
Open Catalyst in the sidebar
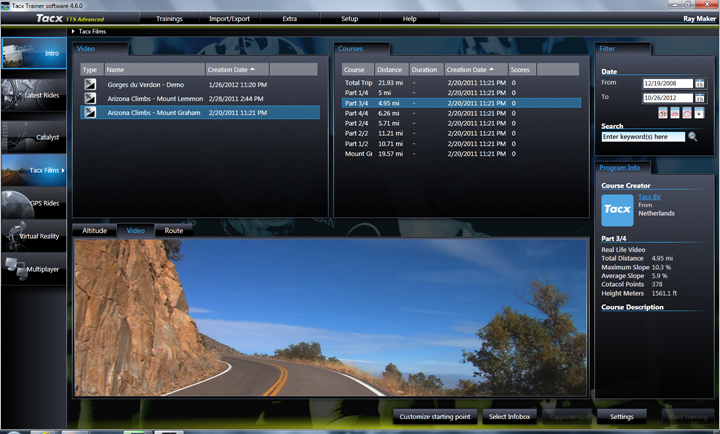click(34, 137)
